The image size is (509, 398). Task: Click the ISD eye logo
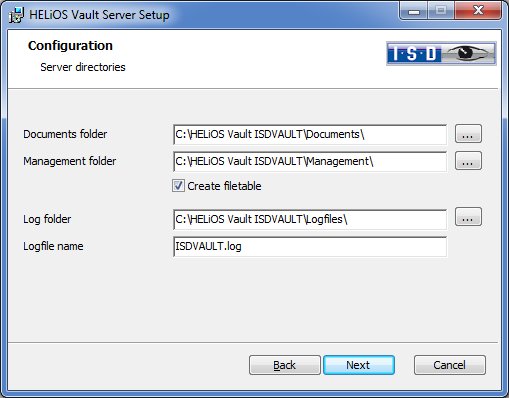[441, 53]
